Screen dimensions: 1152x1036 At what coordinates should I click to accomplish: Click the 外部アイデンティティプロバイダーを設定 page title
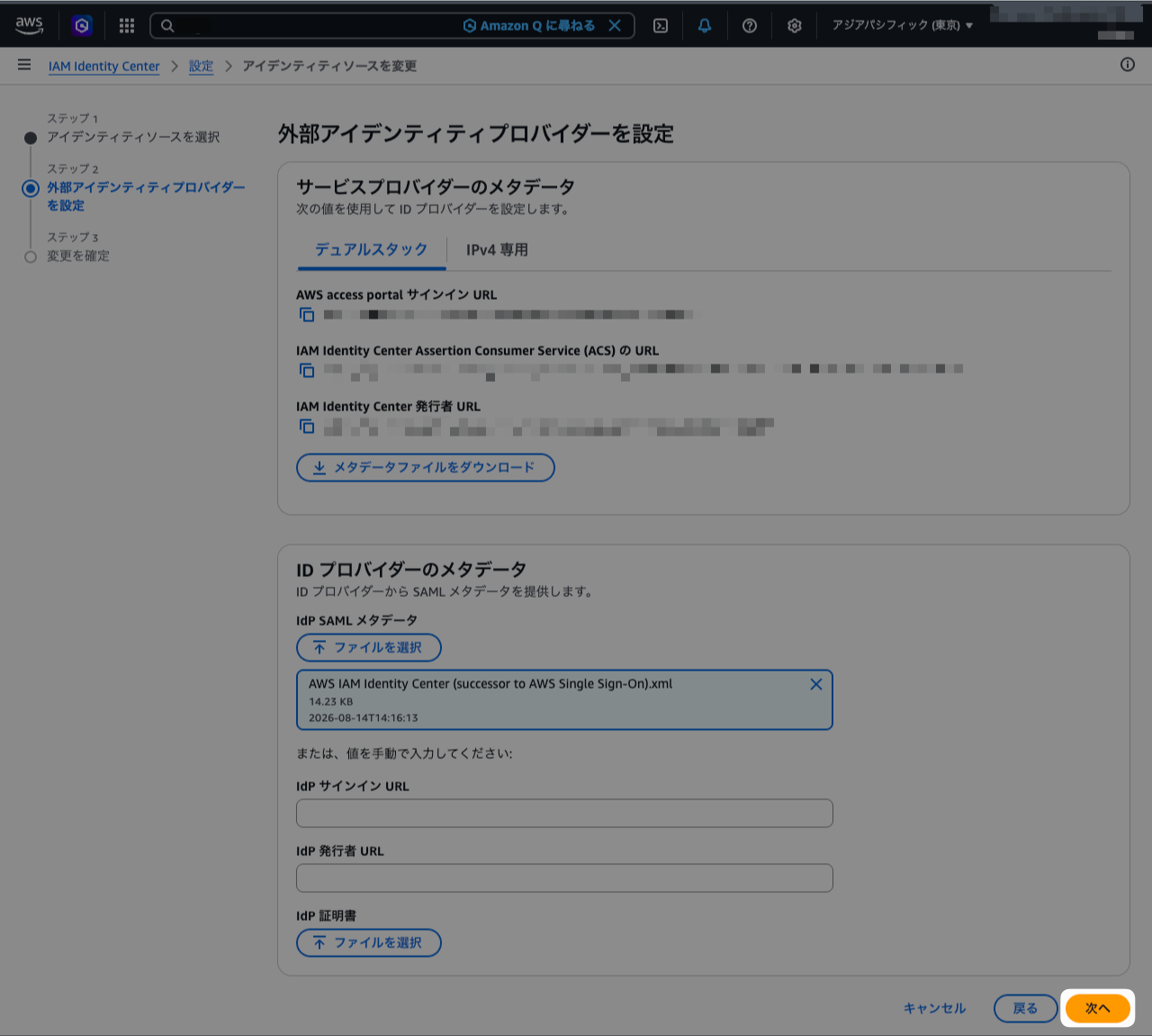(x=476, y=133)
